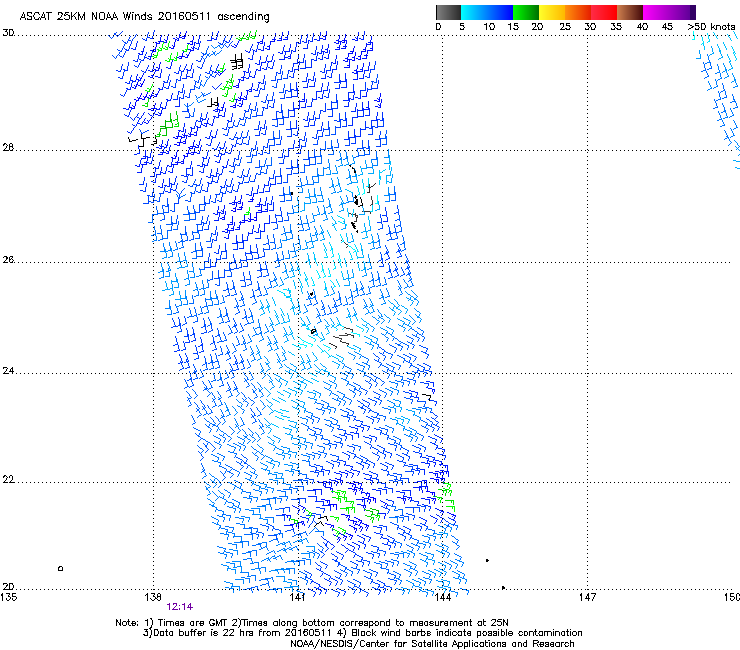Click the latitude axis label '28'
The image size is (740, 650).
tap(8, 147)
